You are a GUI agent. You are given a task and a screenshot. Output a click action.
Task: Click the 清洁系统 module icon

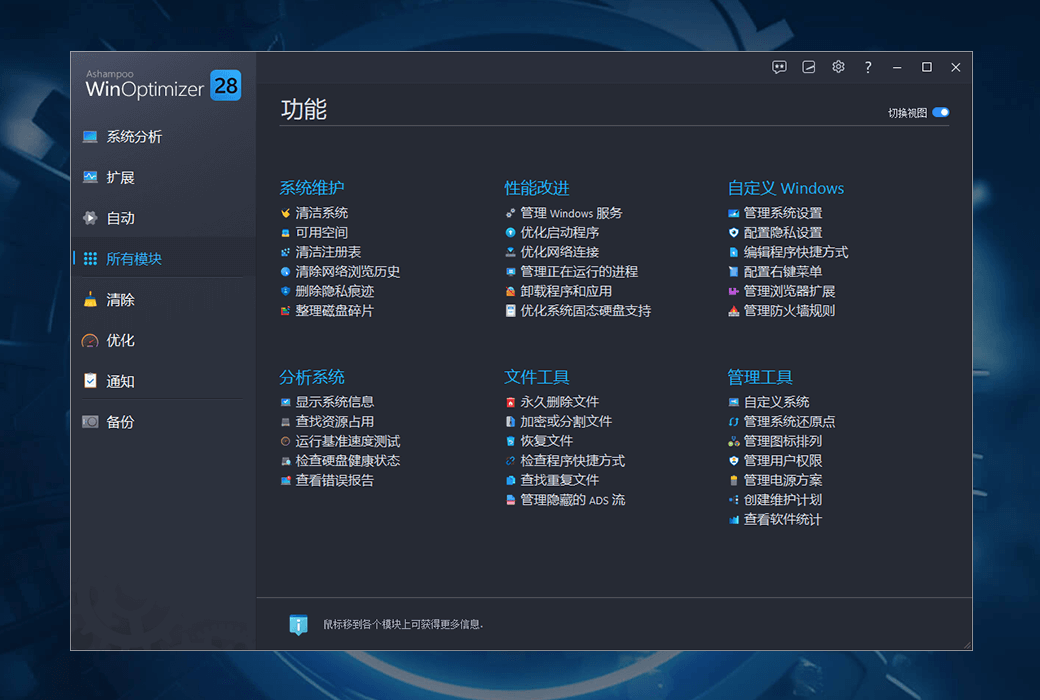pyautogui.click(x=285, y=213)
